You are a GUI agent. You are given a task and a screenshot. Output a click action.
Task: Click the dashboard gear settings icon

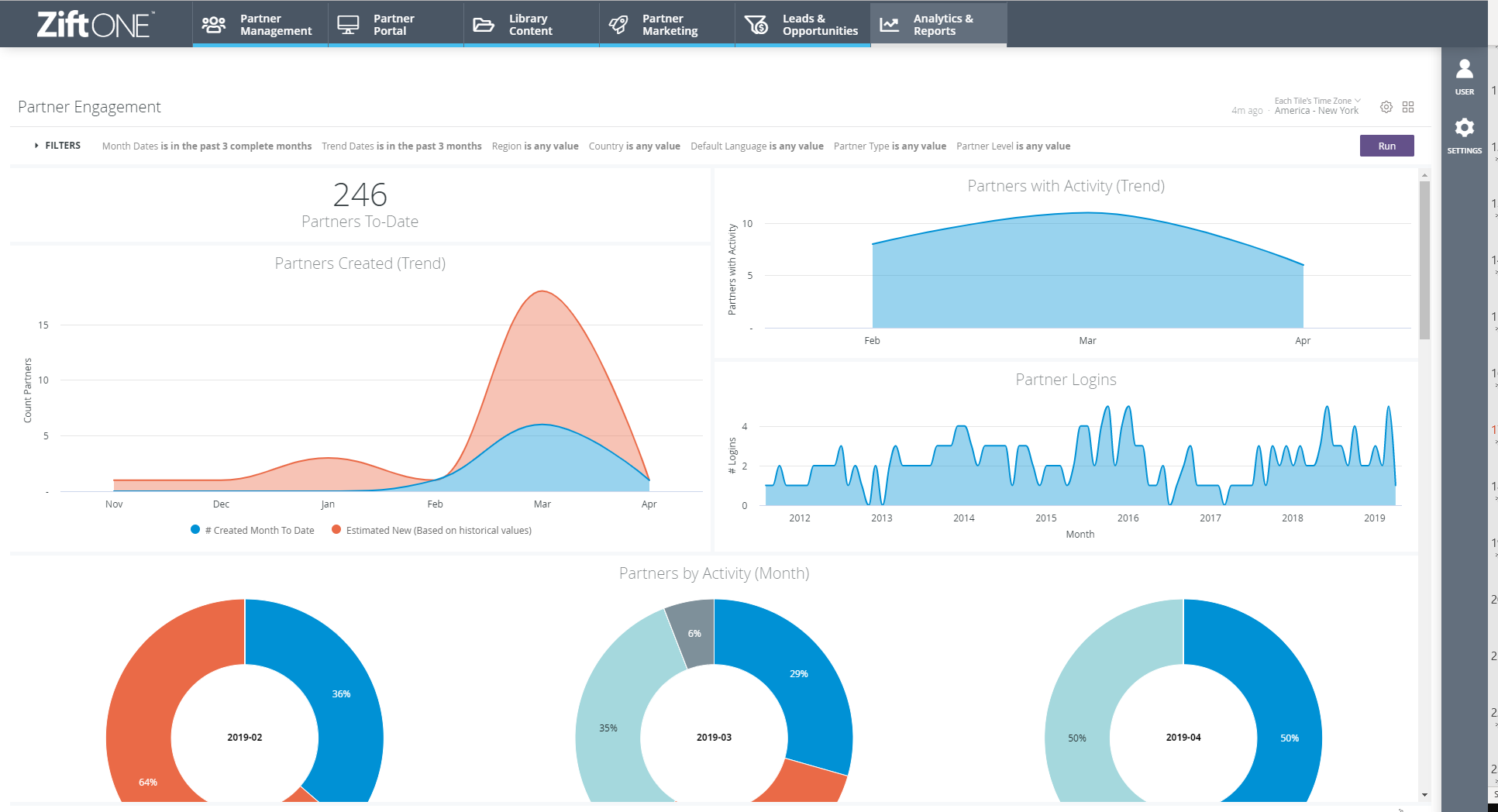point(1386,107)
